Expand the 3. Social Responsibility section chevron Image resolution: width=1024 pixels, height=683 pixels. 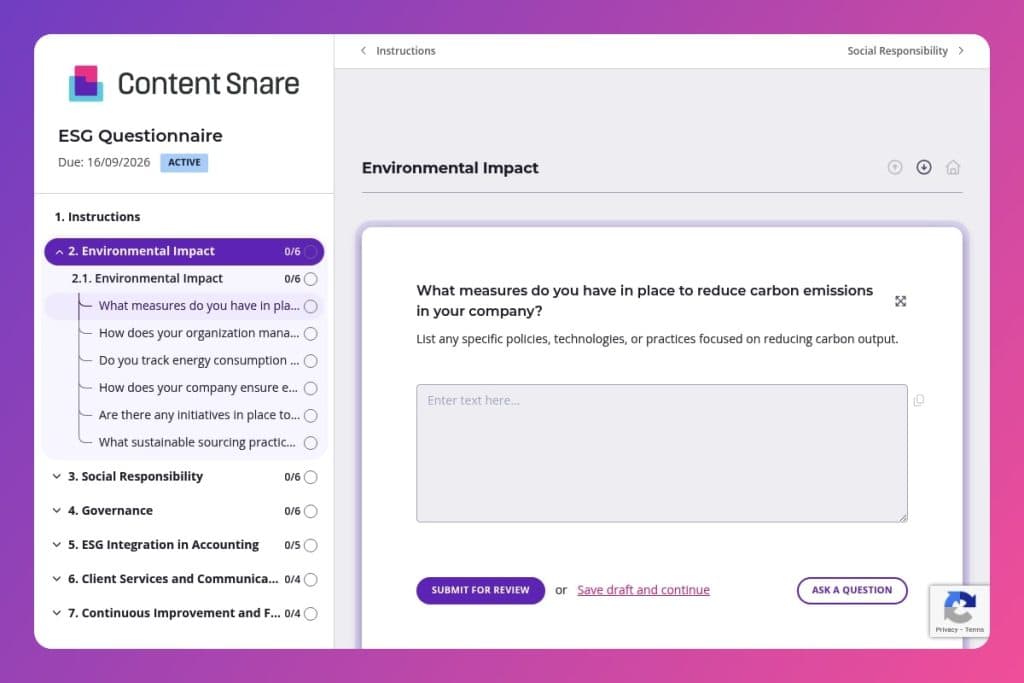[57, 477]
